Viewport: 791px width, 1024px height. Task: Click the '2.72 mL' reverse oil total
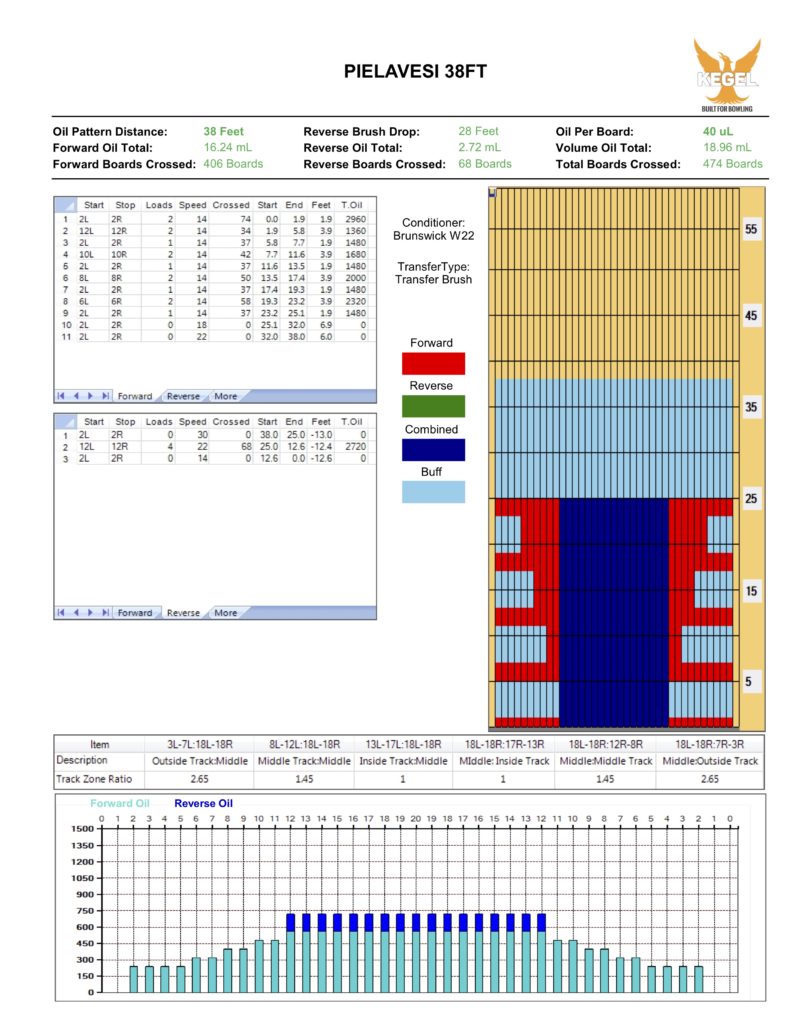click(x=479, y=148)
